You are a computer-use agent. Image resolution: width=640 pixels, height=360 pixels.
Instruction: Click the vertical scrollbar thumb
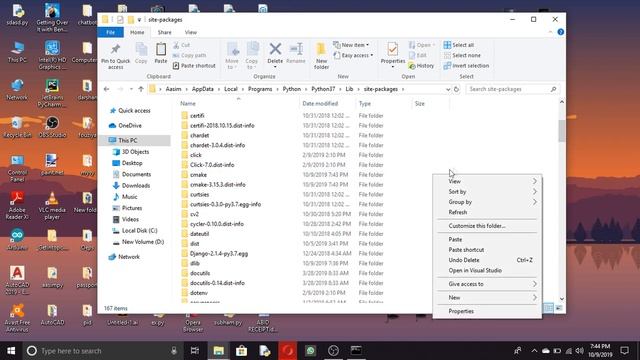pyautogui.click(x=562, y=130)
